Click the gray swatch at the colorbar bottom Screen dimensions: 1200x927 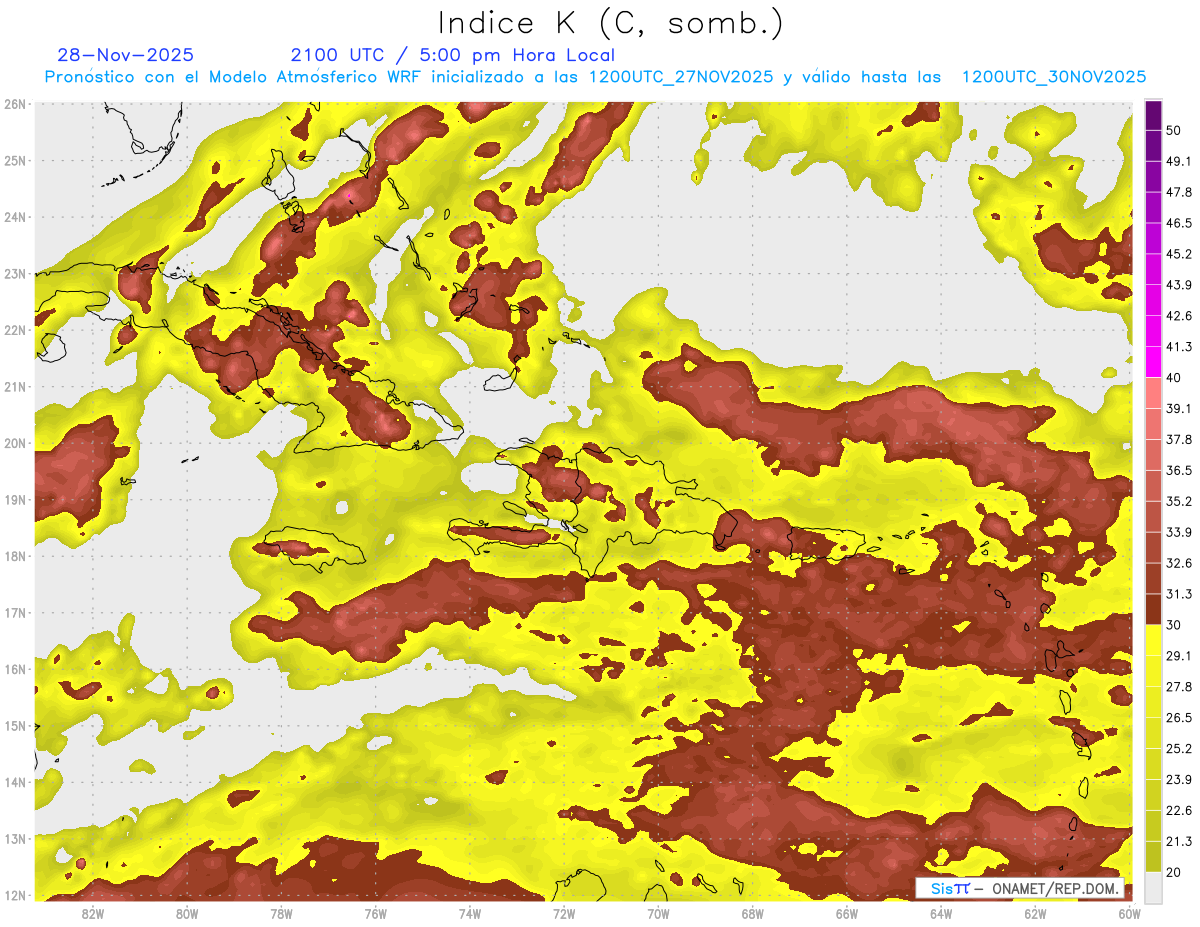[1153, 886]
